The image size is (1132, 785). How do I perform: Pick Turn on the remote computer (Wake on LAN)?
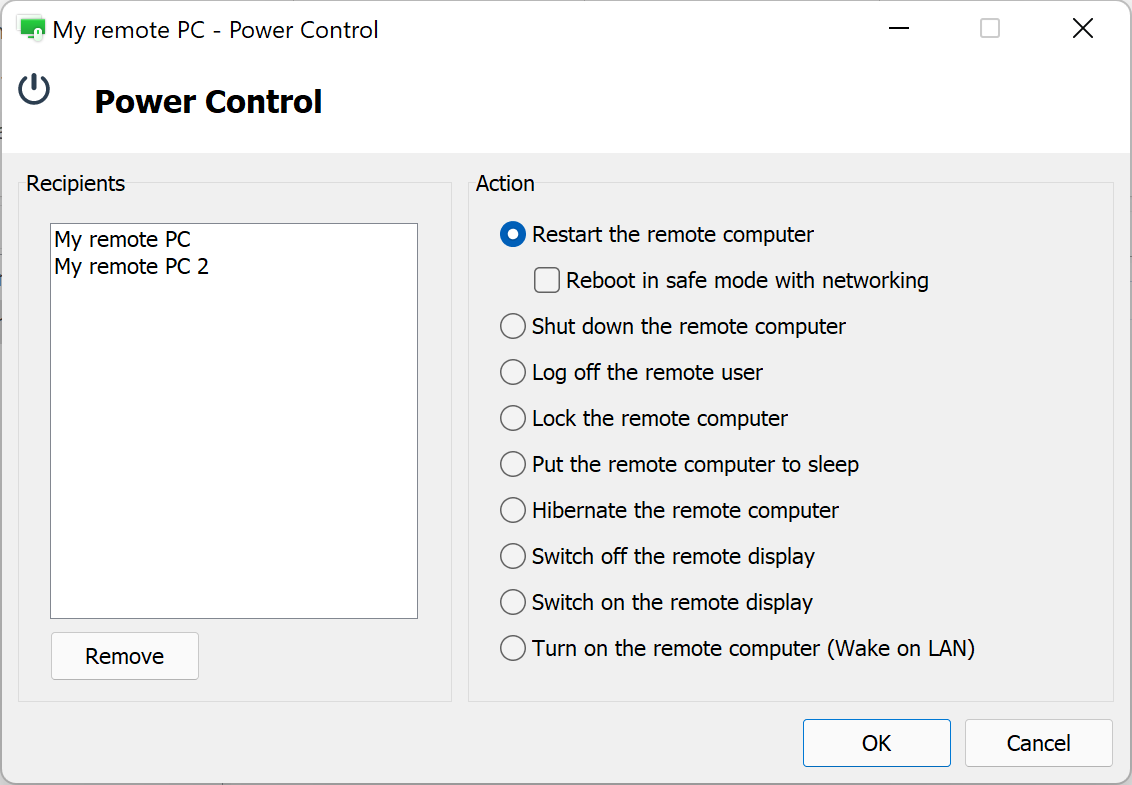[x=513, y=649]
